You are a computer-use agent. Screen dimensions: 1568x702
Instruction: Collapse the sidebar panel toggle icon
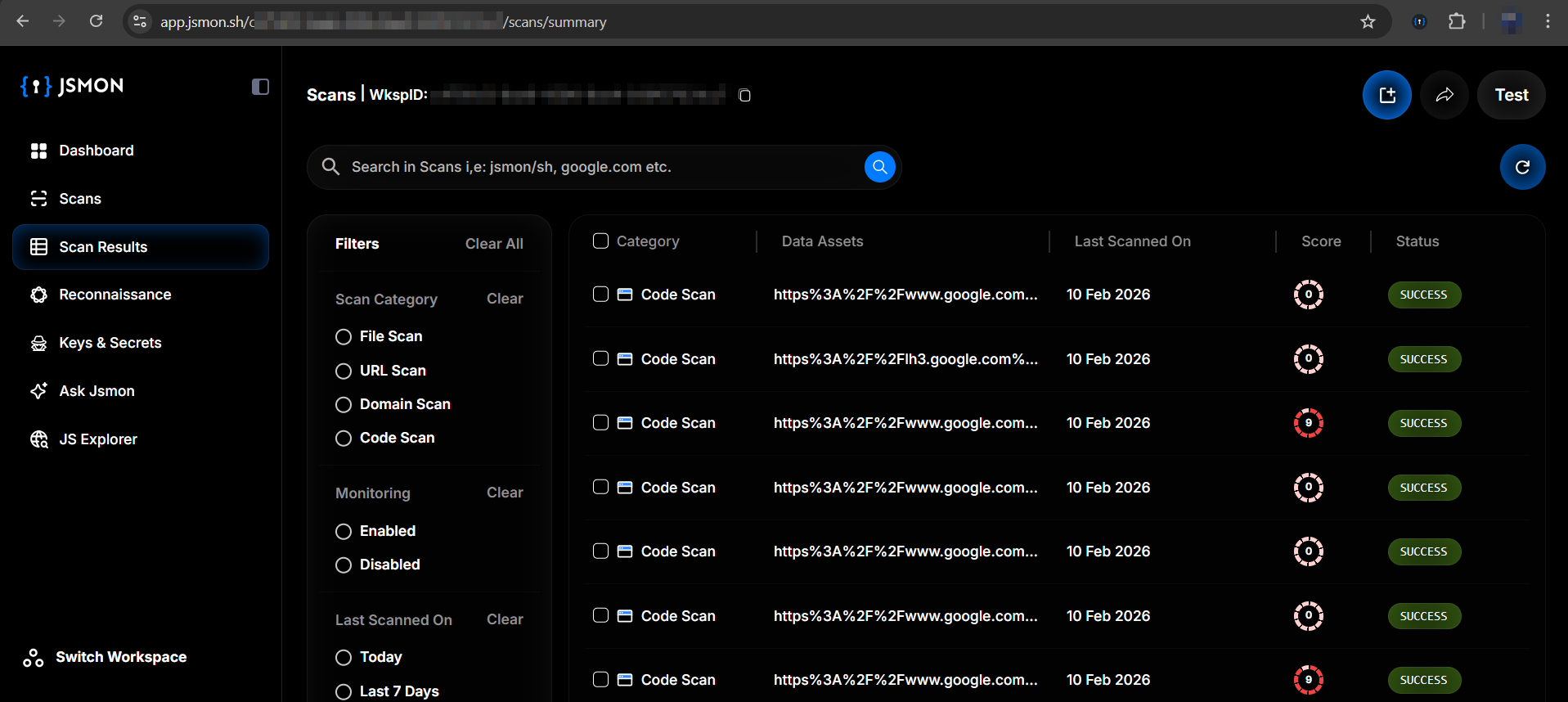click(x=260, y=87)
